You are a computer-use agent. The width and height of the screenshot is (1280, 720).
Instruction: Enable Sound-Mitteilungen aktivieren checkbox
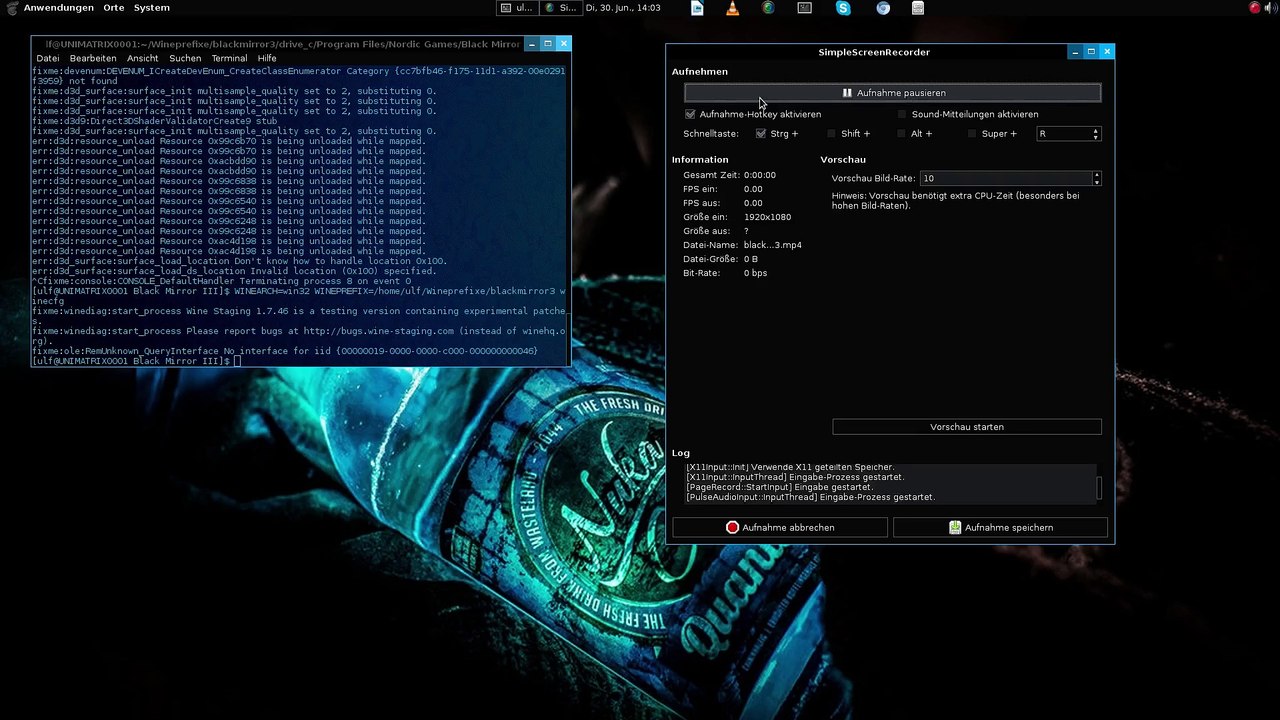click(902, 114)
